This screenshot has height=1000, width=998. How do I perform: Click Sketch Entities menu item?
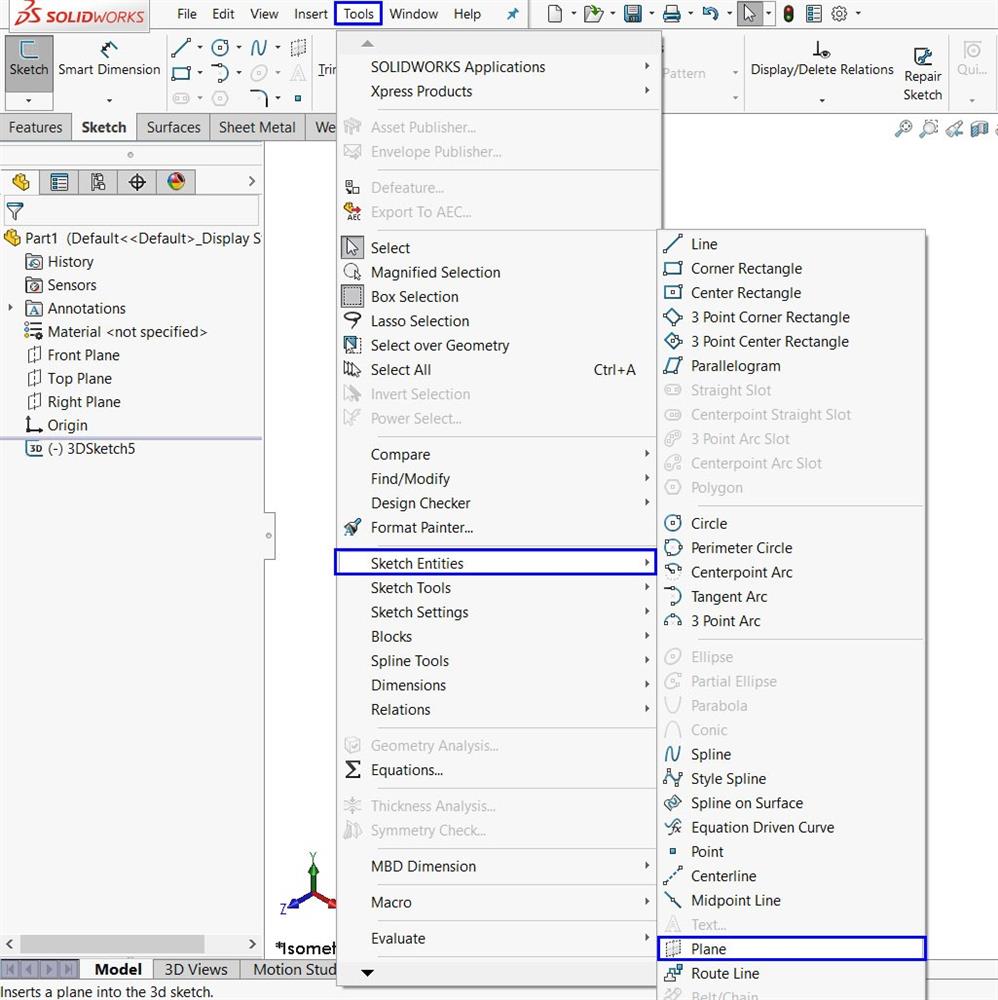click(495, 563)
